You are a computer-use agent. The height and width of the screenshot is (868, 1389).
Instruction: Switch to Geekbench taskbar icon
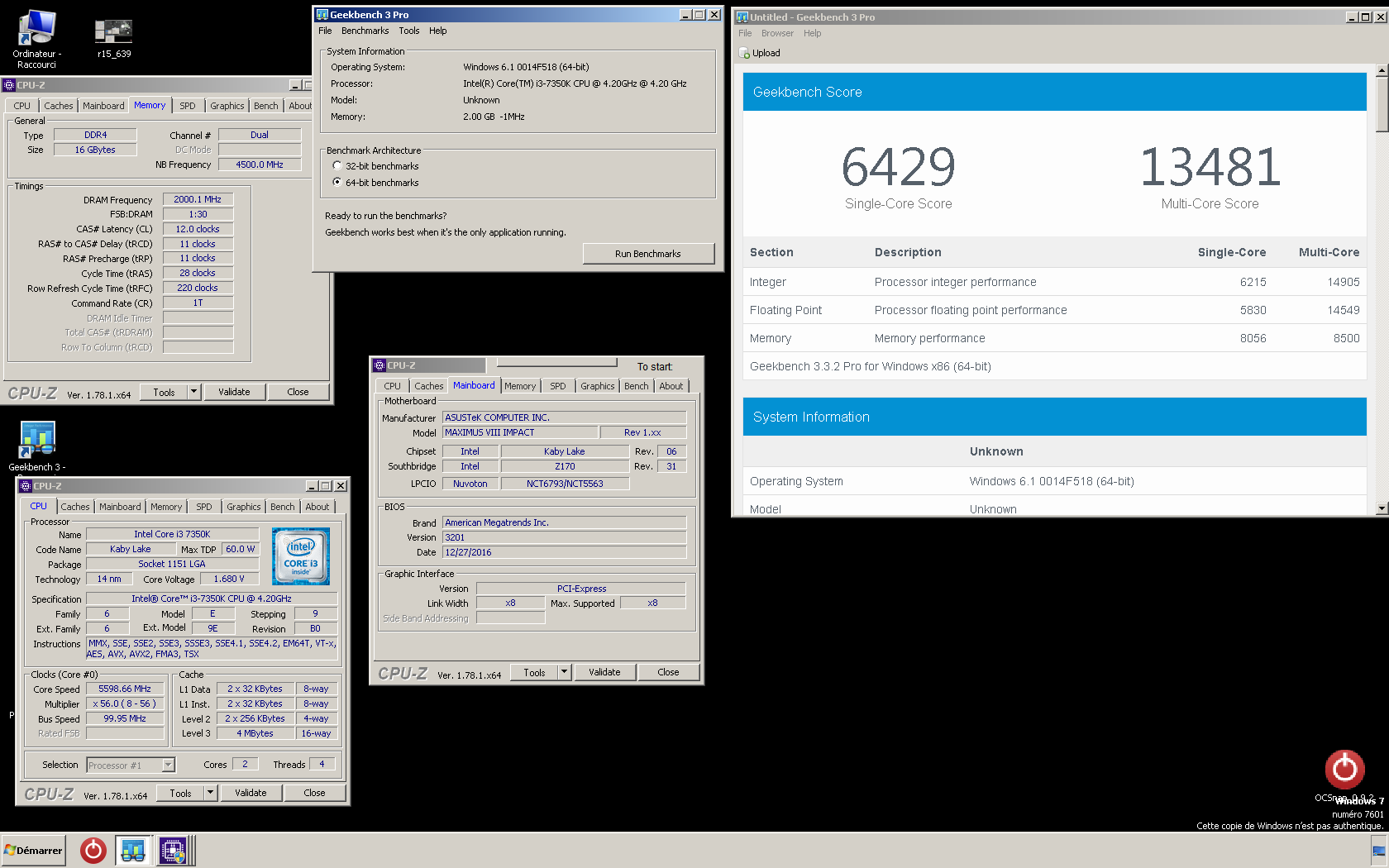coord(132,850)
